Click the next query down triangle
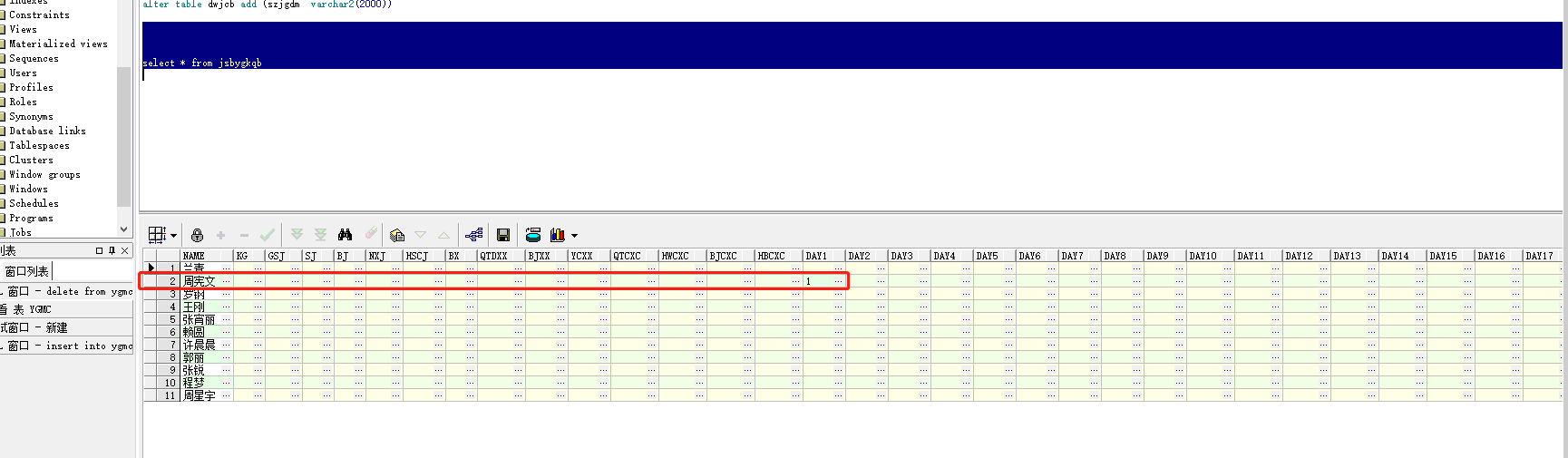Viewport: 1568px width, 458px height. coord(421,235)
